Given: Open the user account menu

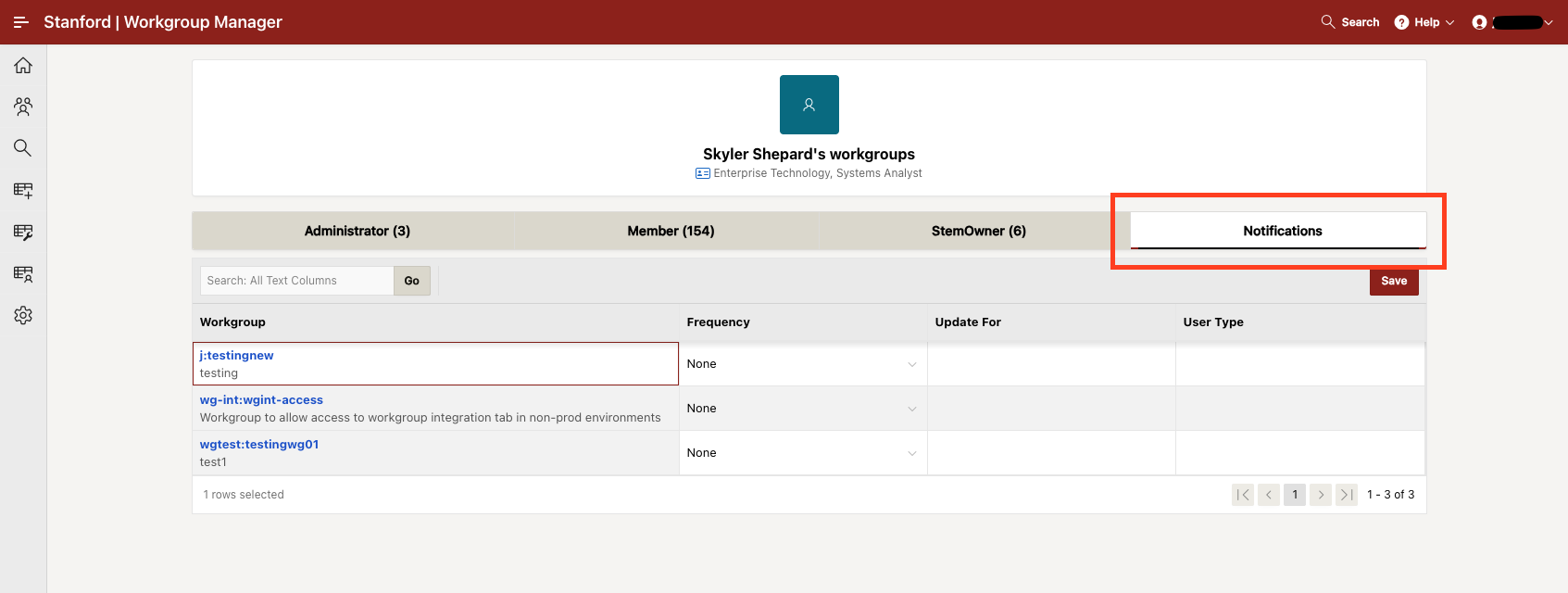Looking at the screenshot, I should (1512, 22).
